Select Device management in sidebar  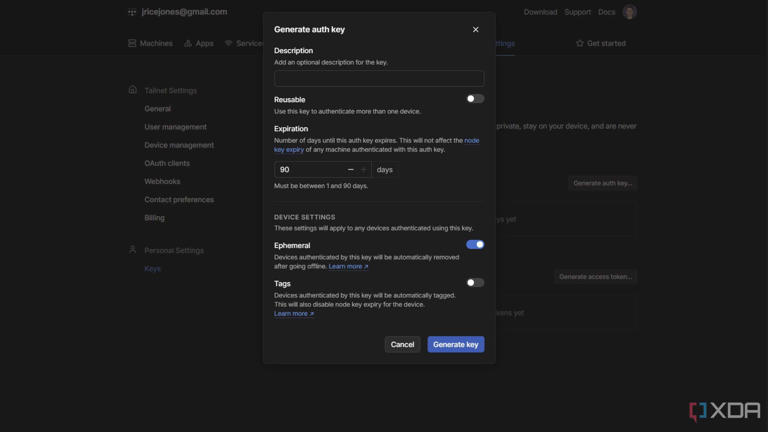[179, 145]
